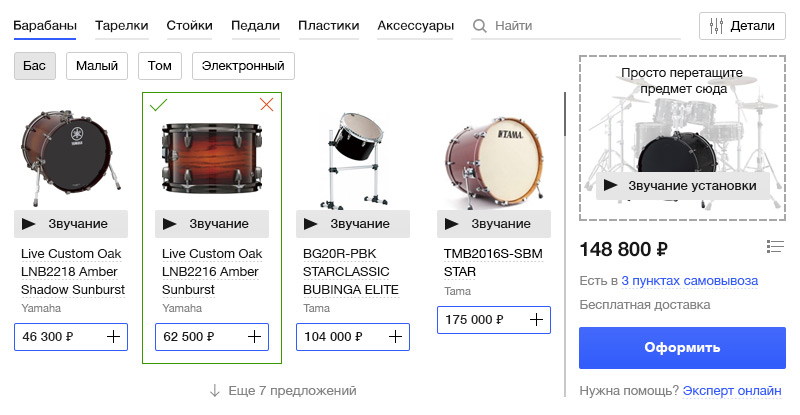
Task: Play sound of BG20R-PBK Starclassic drum
Action: point(353,224)
